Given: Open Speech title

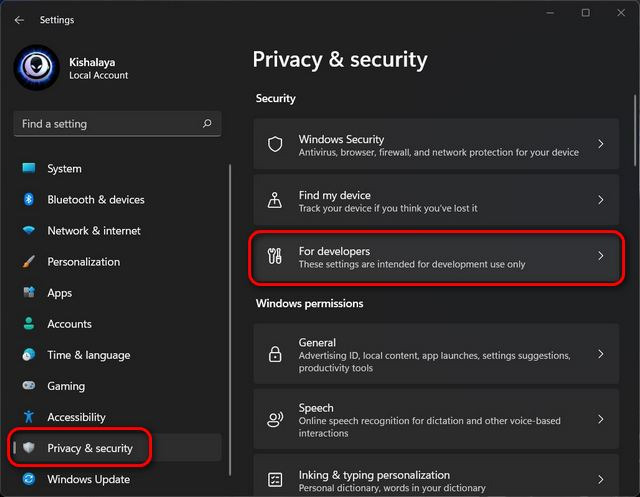Looking at the screenshot, I should coord(316,408).
